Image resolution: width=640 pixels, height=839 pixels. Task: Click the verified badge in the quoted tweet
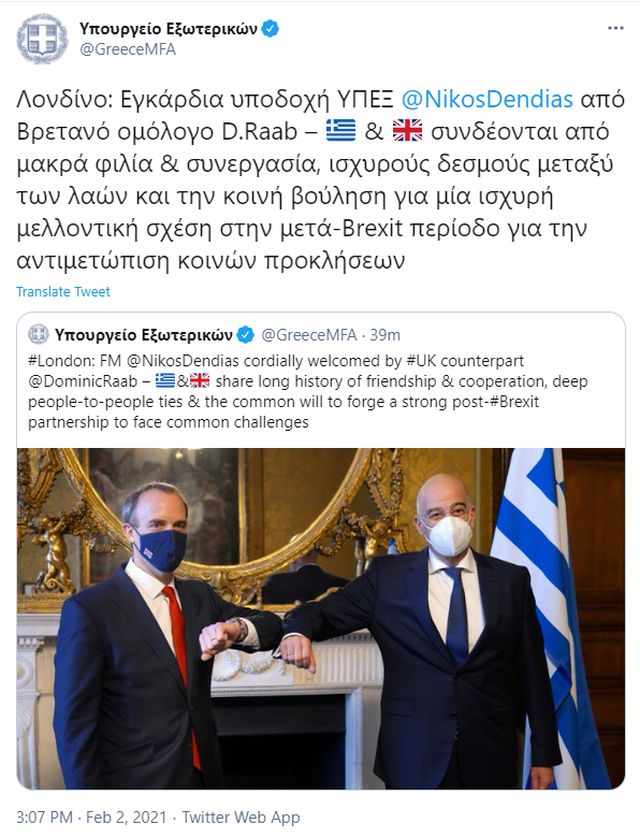pyautogui.click(x=246, y=335)
